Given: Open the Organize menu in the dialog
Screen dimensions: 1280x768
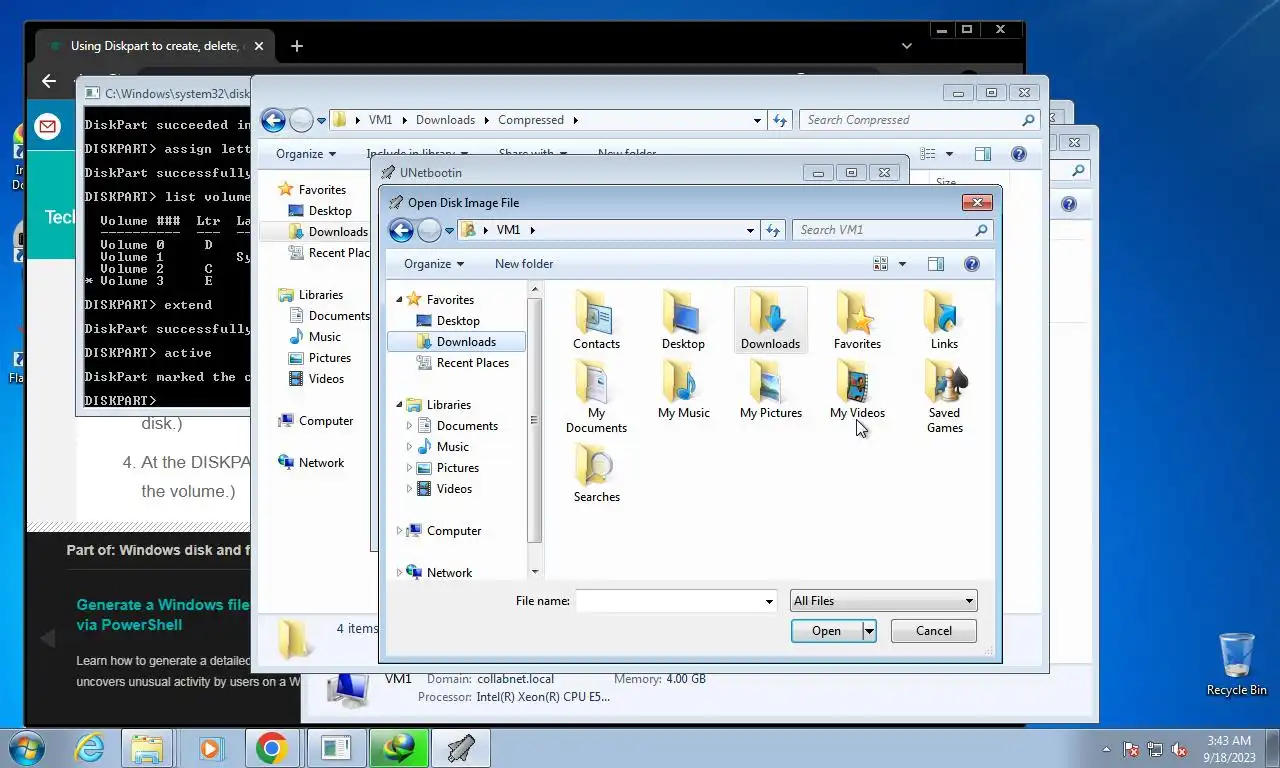Looking at the screenshot, I should tap(433, 264).
